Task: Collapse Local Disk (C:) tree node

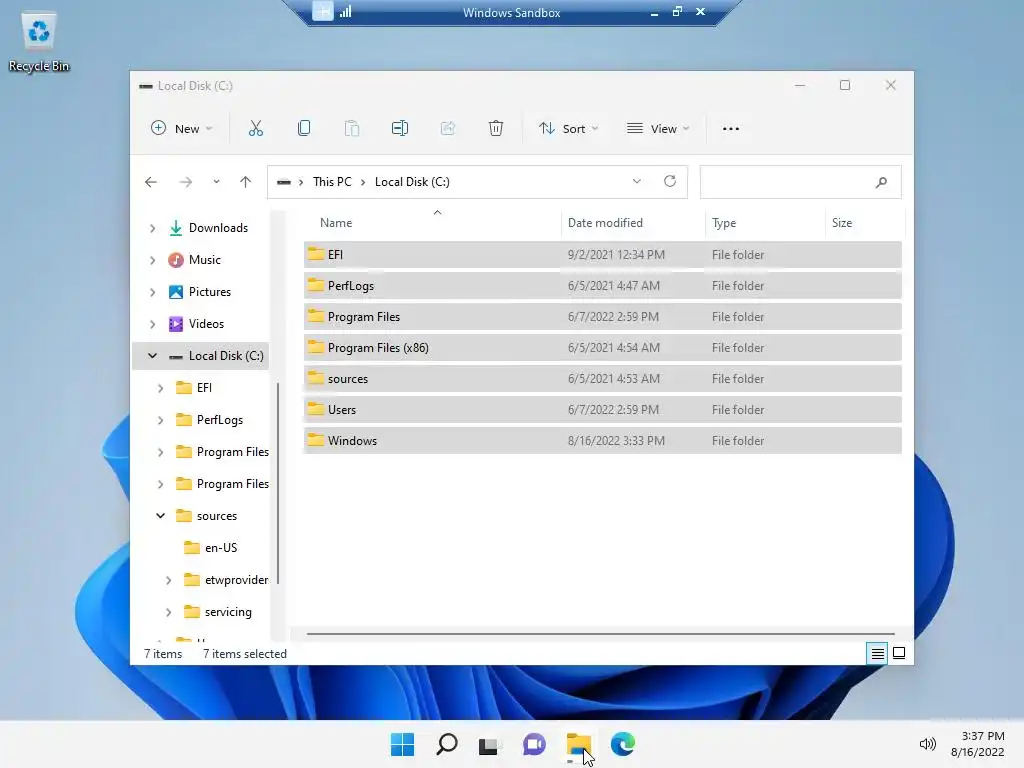Action: (153, 356)
